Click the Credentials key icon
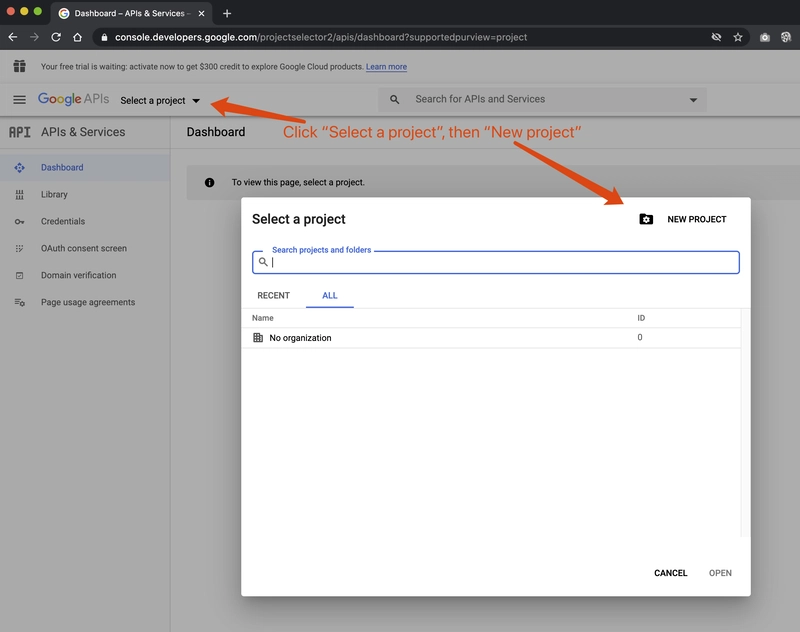The height and width of the screenshot is (632, 800). pyautogui.click(x=19, y=222)
